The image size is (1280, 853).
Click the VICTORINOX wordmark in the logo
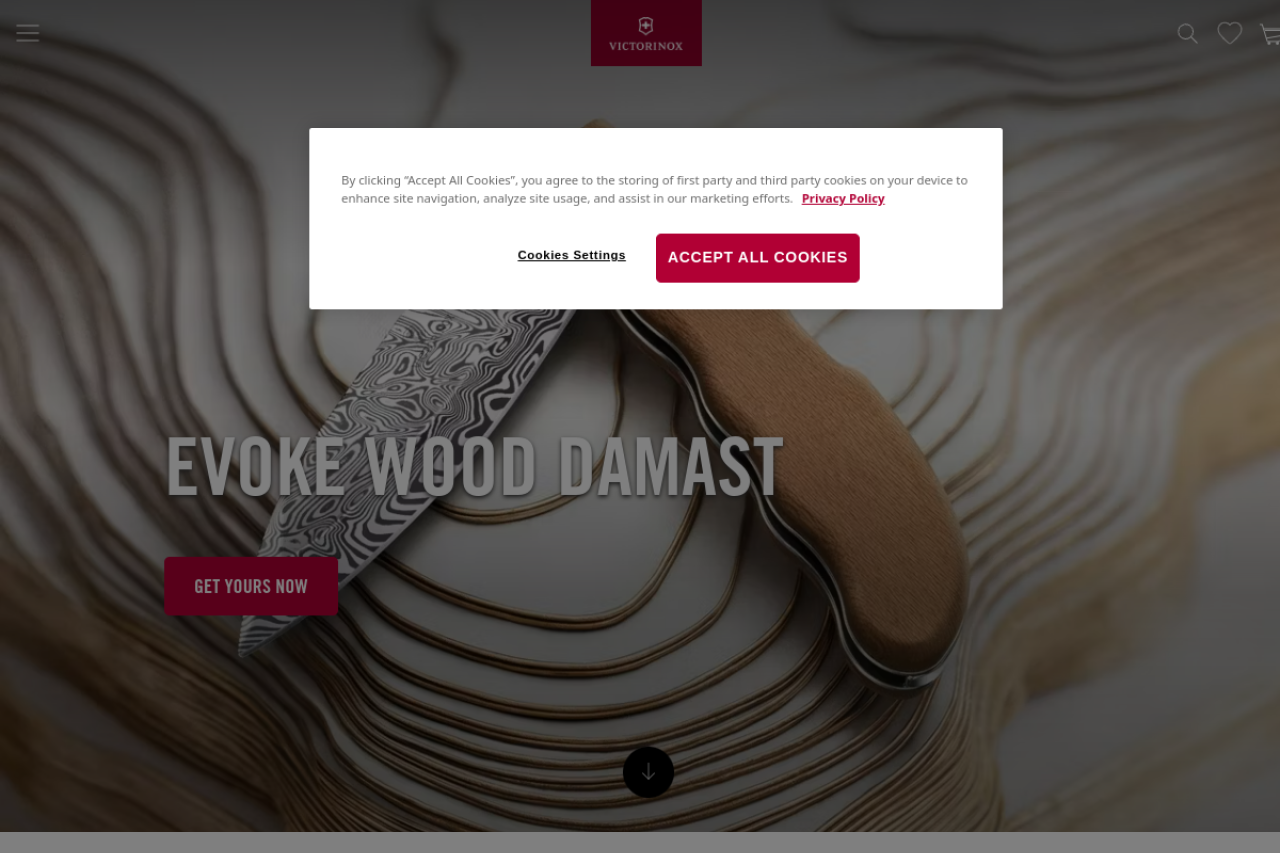646,46
